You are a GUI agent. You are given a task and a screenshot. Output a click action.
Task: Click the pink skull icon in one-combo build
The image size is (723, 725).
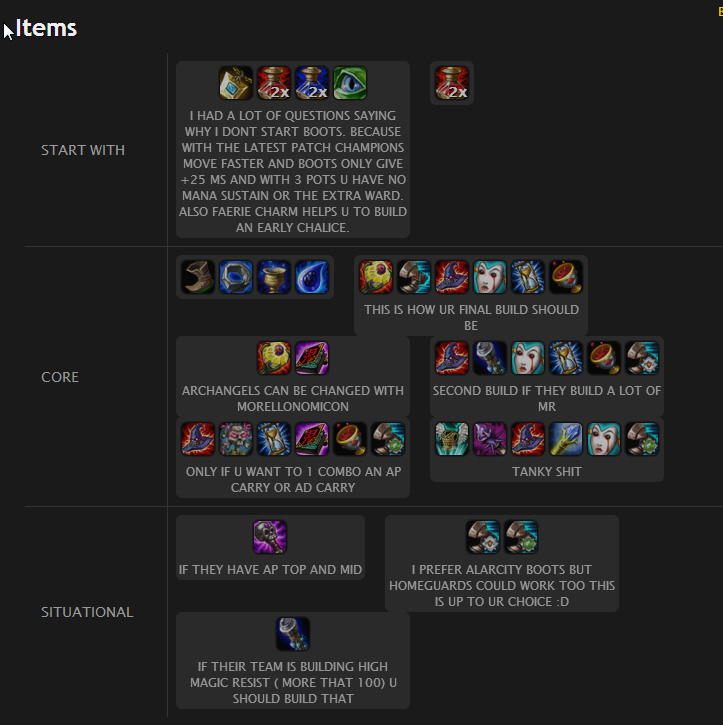(x=236, y=439)
